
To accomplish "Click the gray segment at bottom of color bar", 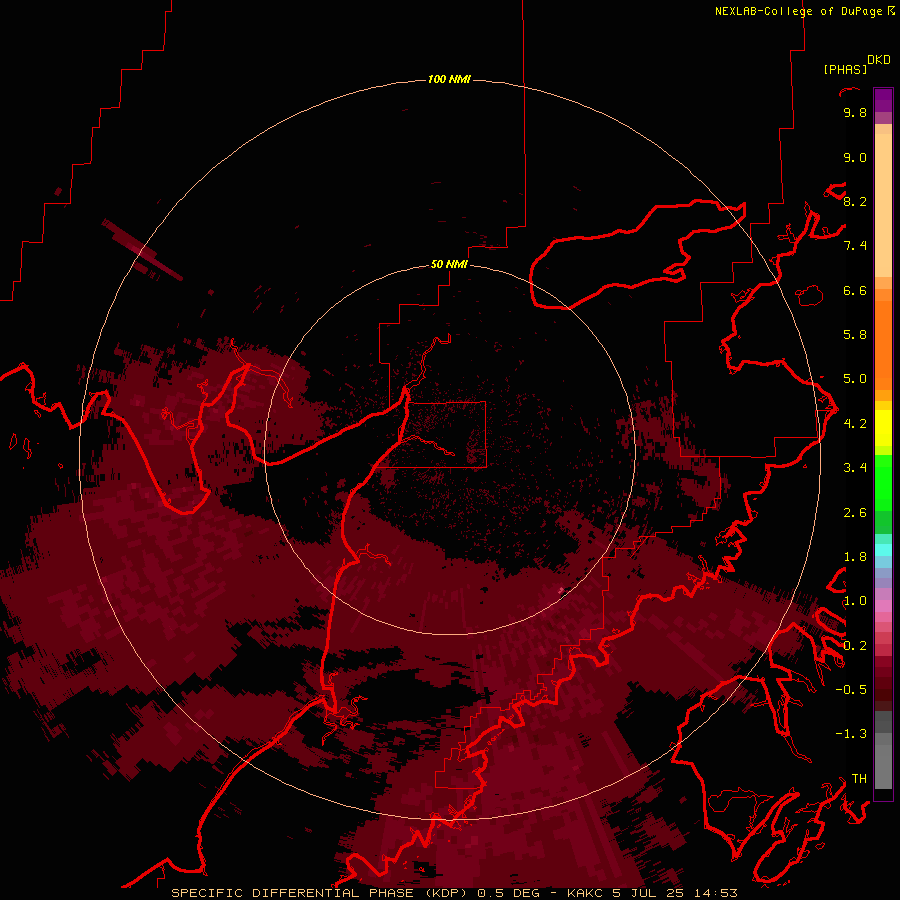I will coord(883,752).
